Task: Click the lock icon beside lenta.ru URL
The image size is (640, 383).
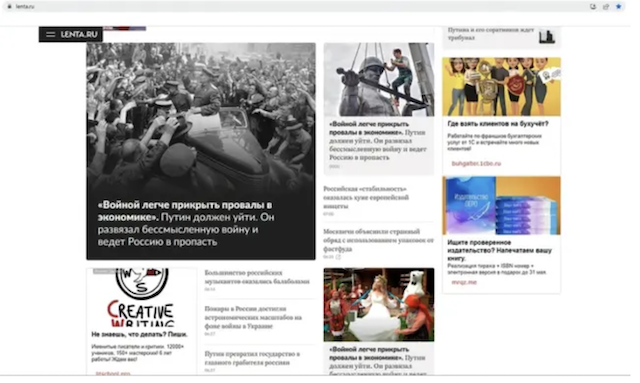Action: coord(9,7)
